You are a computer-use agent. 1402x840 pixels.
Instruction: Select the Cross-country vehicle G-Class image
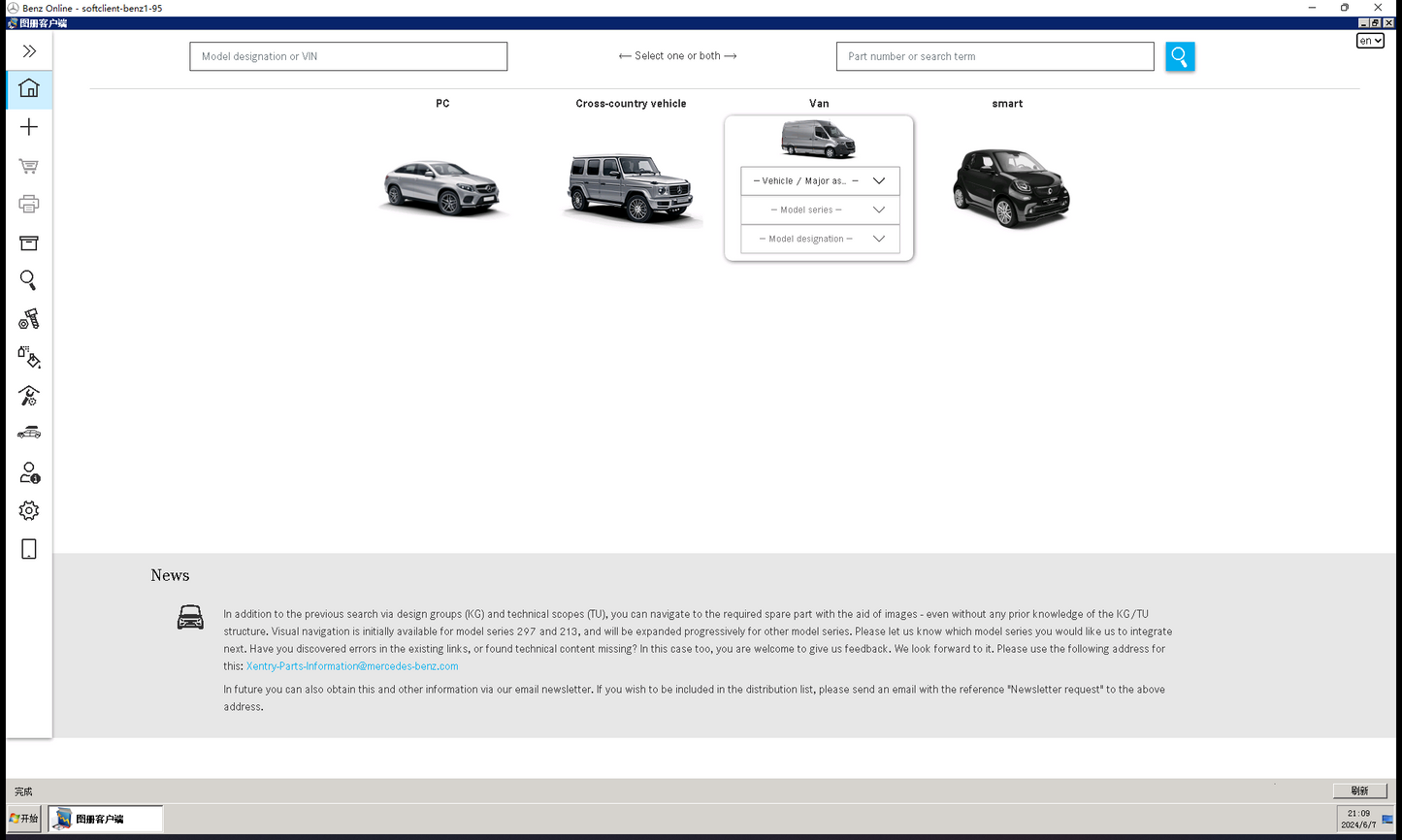point(631,187)
